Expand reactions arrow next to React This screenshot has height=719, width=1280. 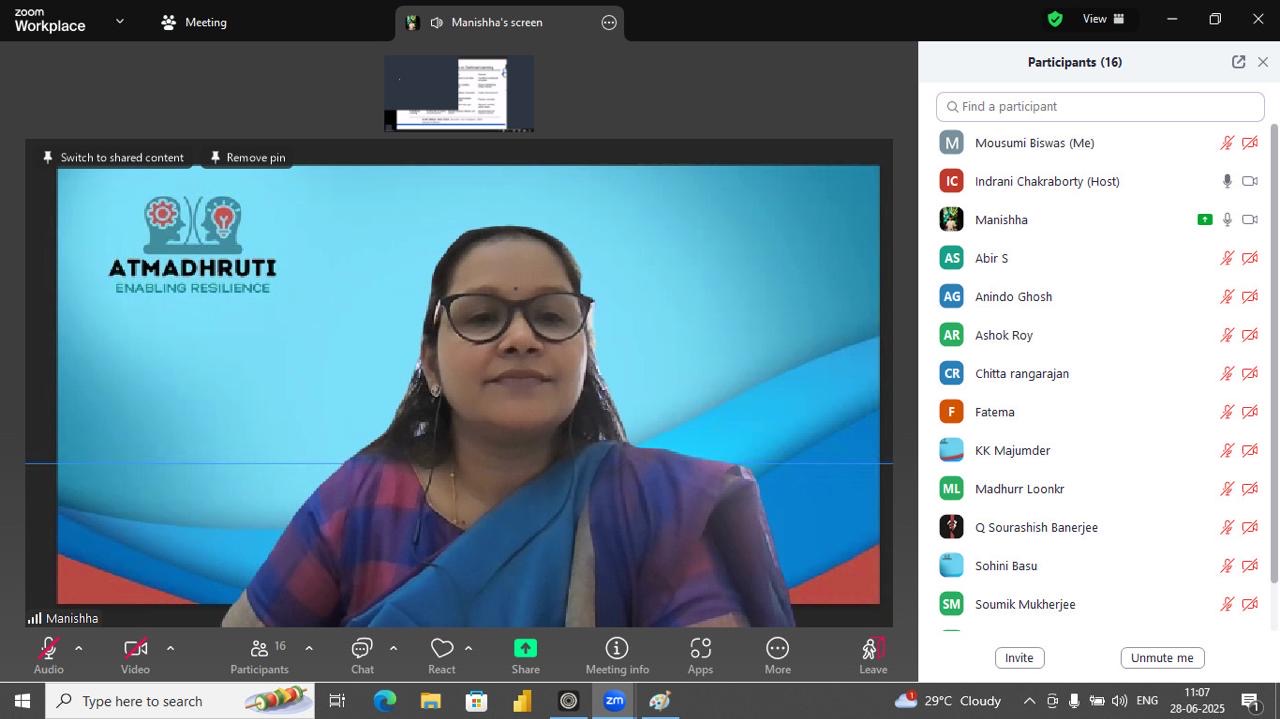tap(468, 648)
